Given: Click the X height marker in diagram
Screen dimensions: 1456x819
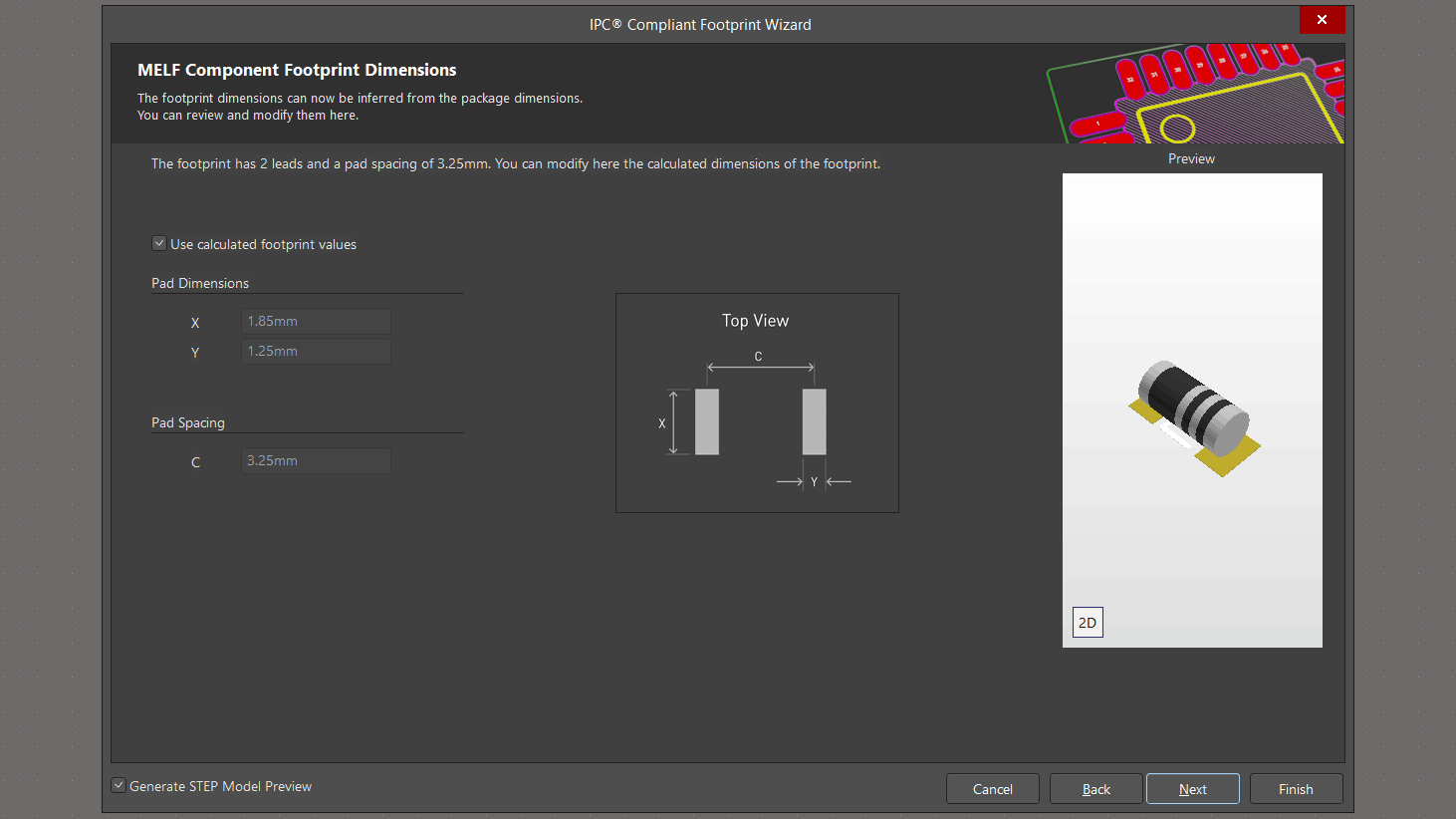Looking at the screenshot, I should click(673, 422).
